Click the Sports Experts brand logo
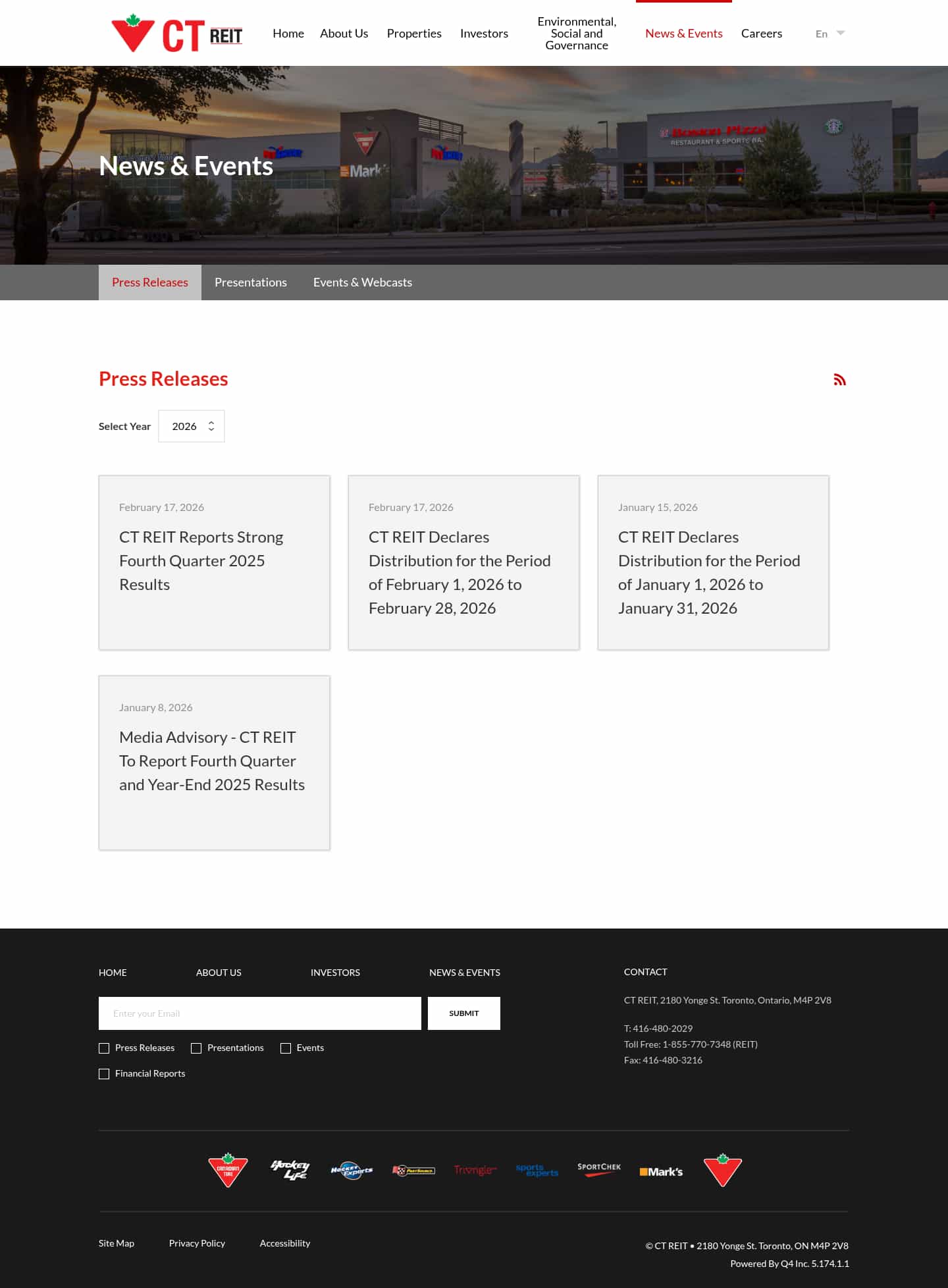This screenshot has height=1288, width=948. [537, 1170]
